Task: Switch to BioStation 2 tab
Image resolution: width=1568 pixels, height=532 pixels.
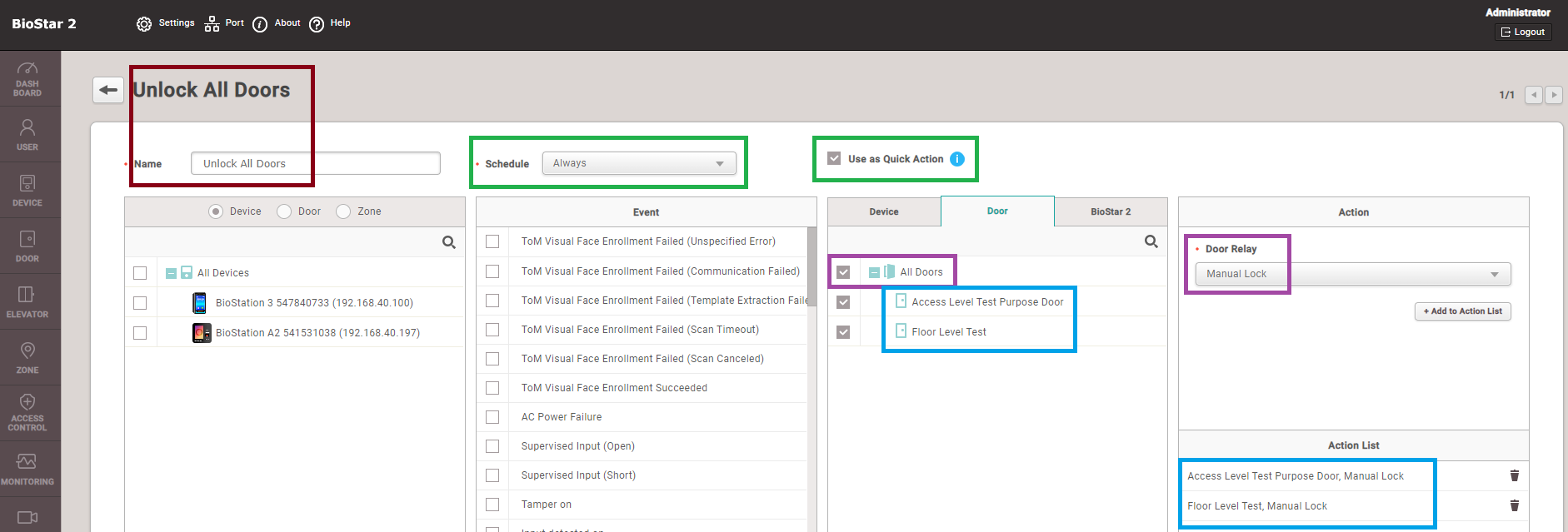Action: click(x=1111, y=211)
